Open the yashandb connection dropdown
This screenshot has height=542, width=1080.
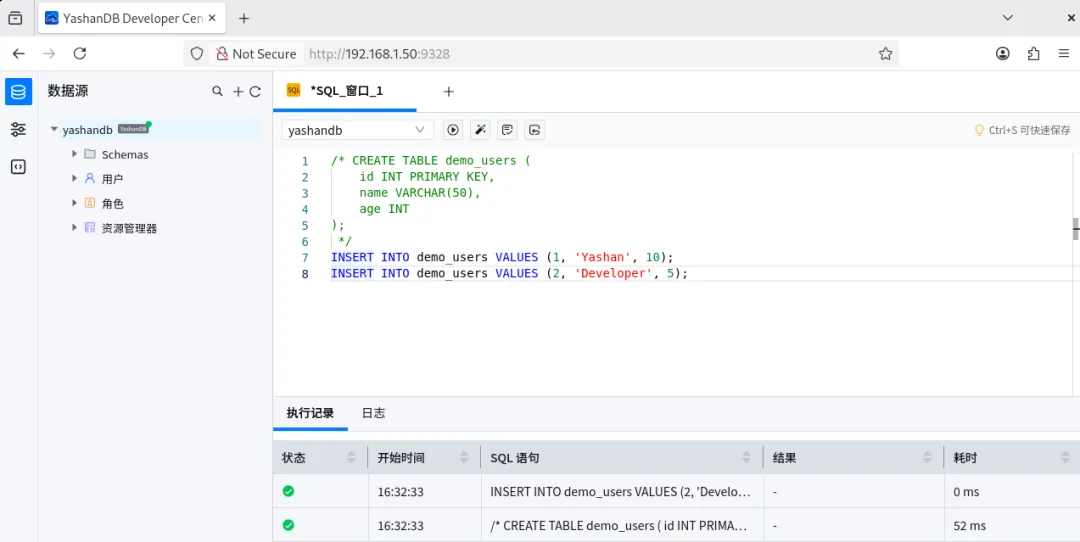357,129
